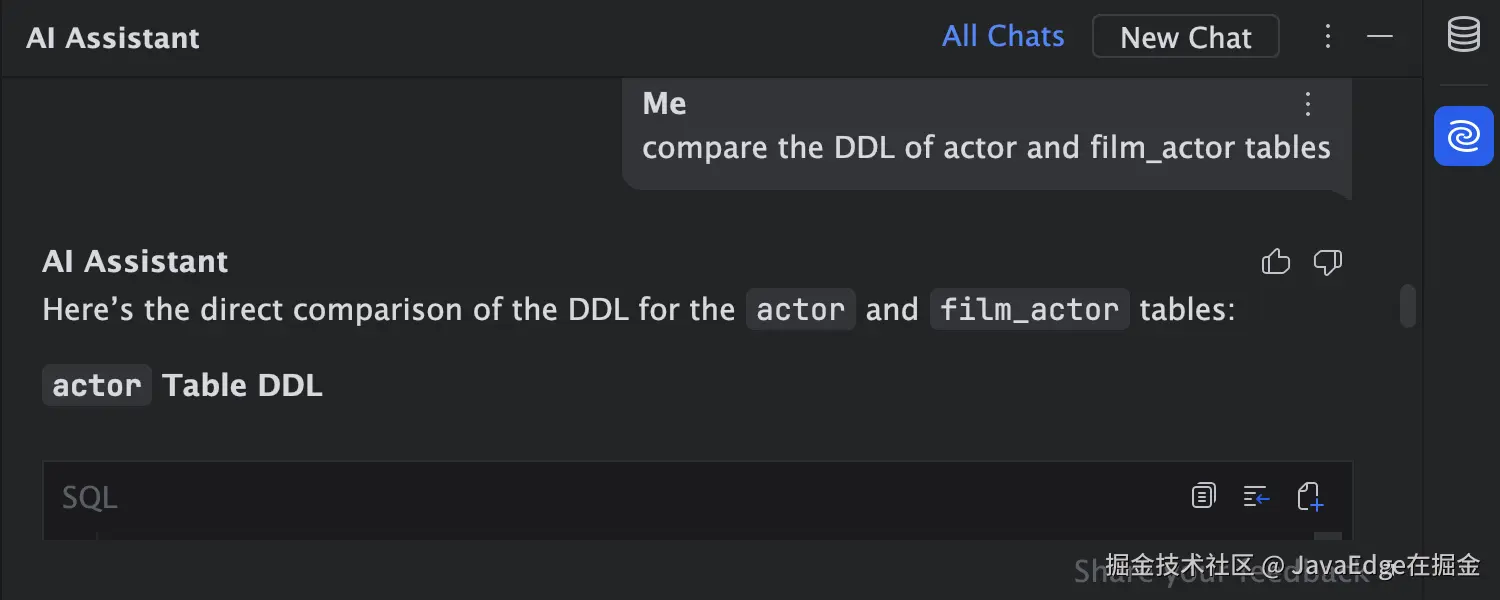Open options menu on the Me message

tap(1308, 103)
